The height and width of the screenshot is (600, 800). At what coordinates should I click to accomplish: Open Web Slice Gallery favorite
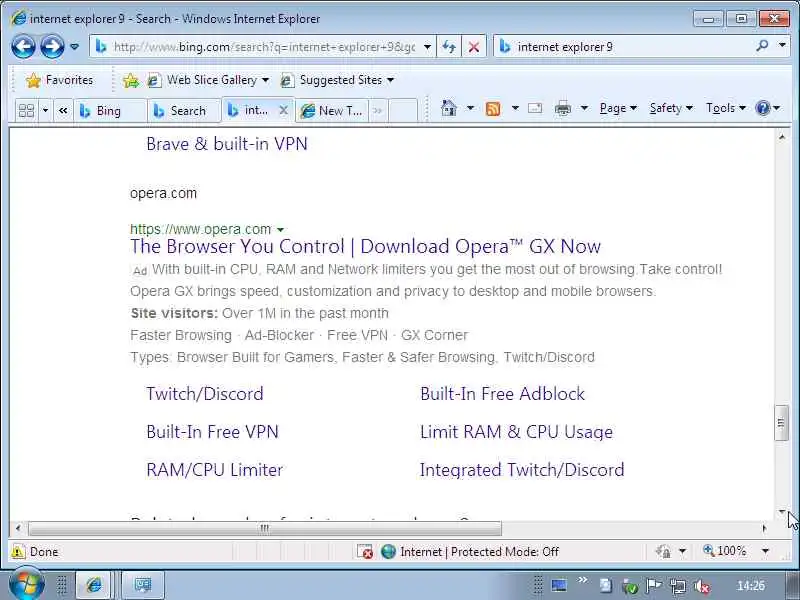(208, 80)
